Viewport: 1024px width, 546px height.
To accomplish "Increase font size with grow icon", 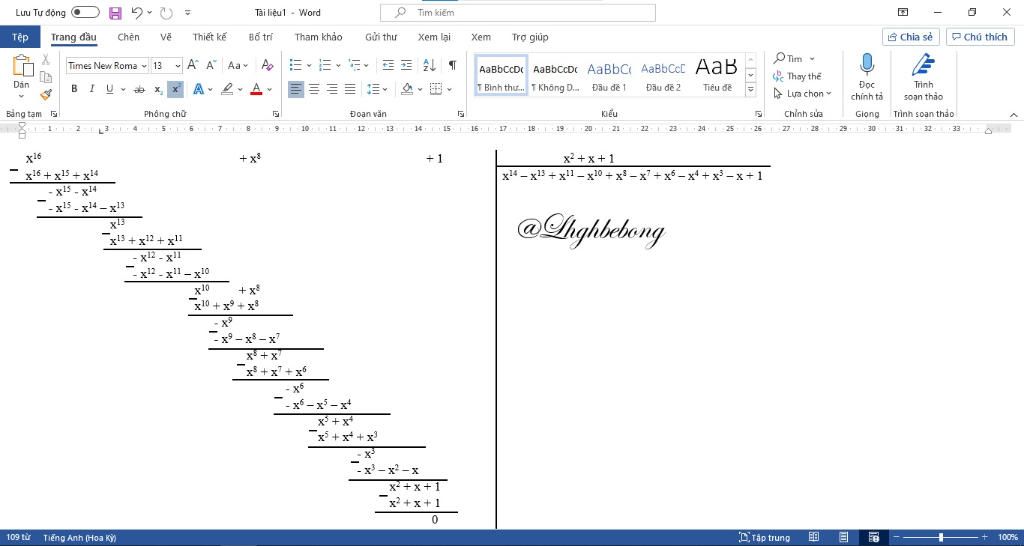I will 193,65.
